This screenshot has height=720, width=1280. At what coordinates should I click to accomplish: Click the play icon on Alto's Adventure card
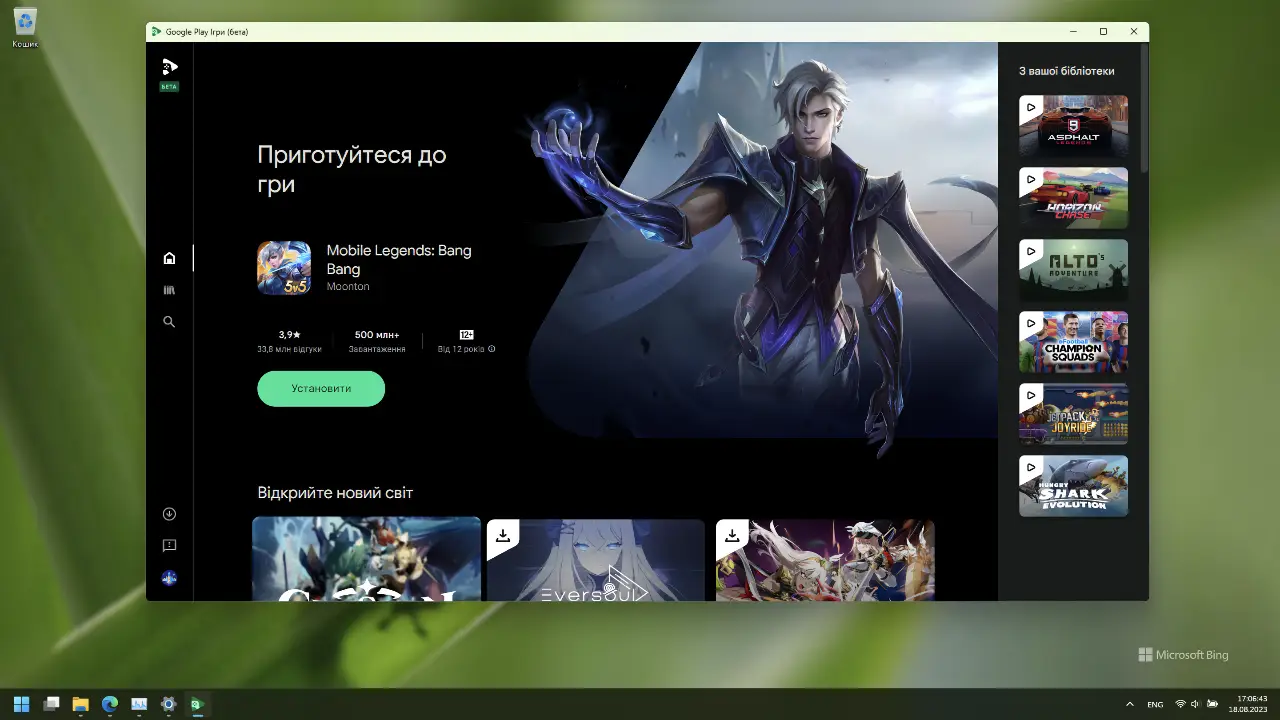[1031, 252]
